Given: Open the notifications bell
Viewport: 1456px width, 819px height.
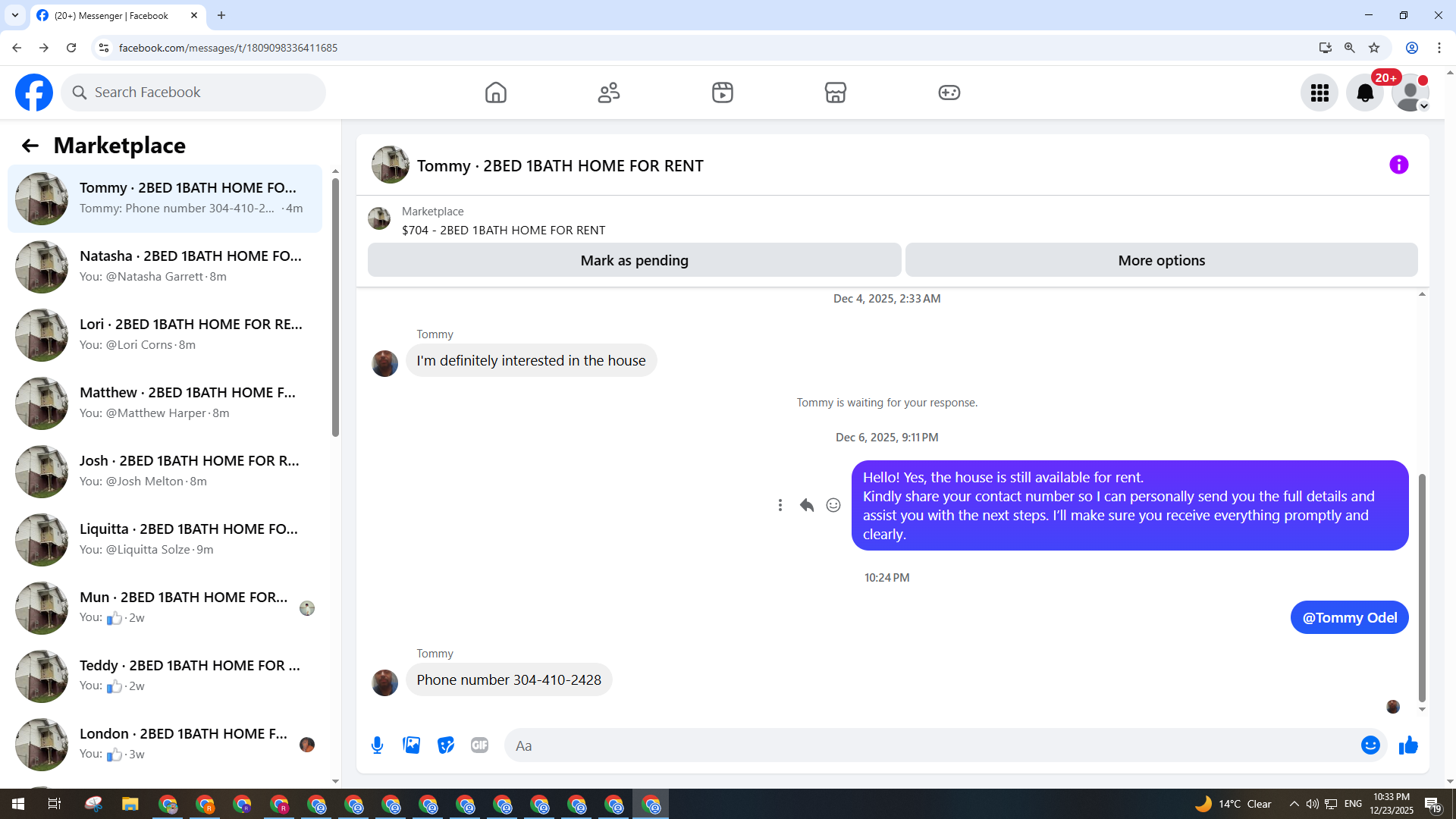Looking at the screenshot, I should (x=1364, y=93).
